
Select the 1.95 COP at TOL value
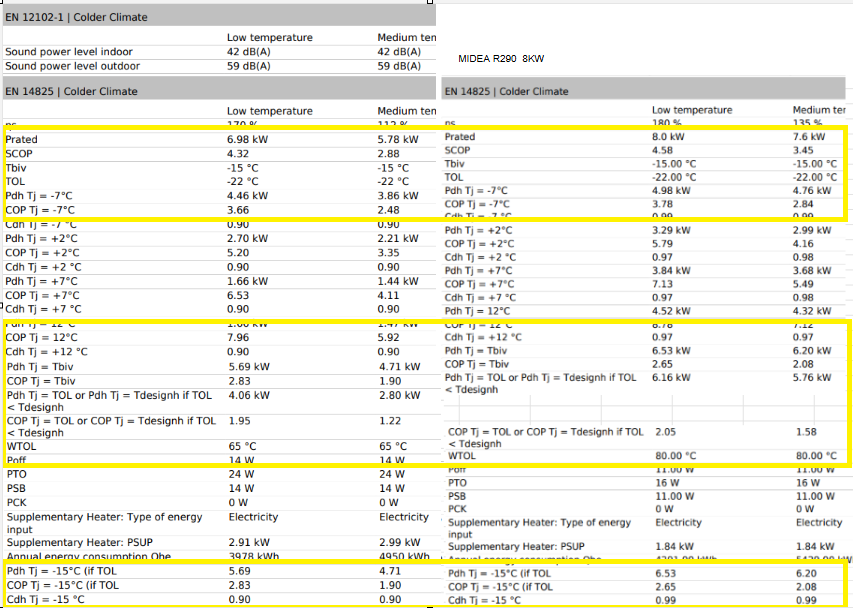[238, 421]
